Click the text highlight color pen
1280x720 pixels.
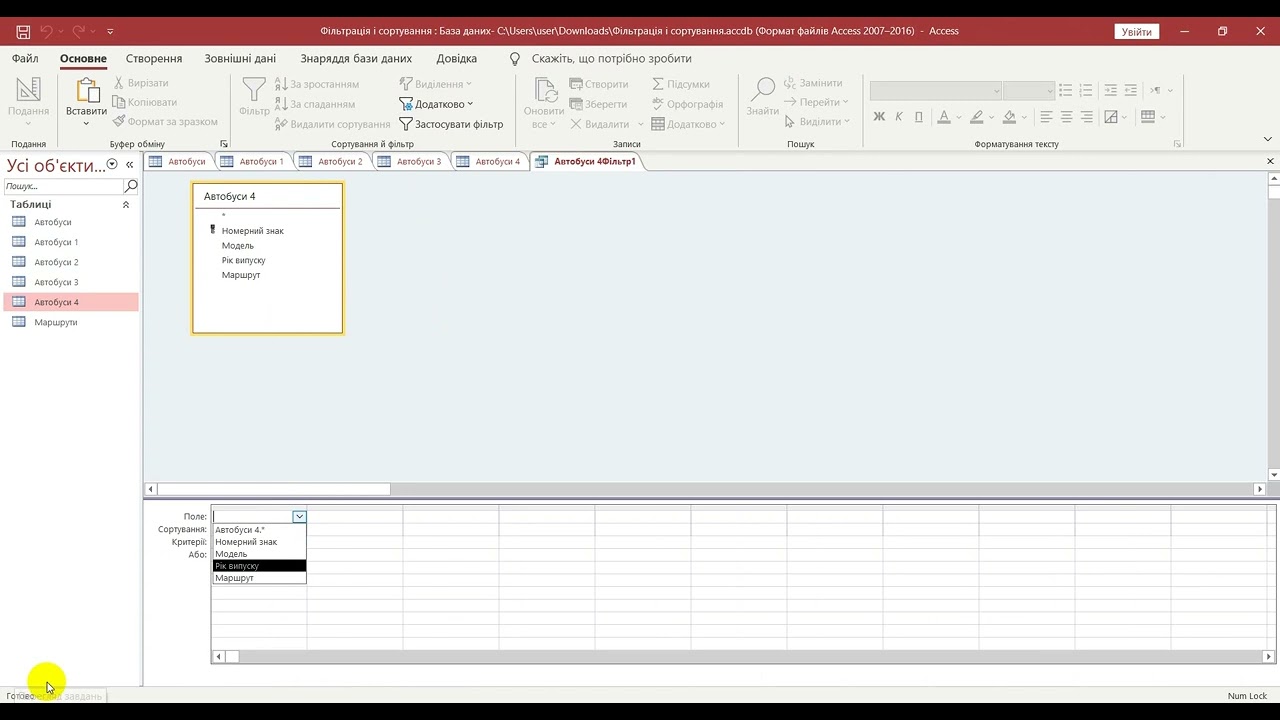tap(977, 117)
